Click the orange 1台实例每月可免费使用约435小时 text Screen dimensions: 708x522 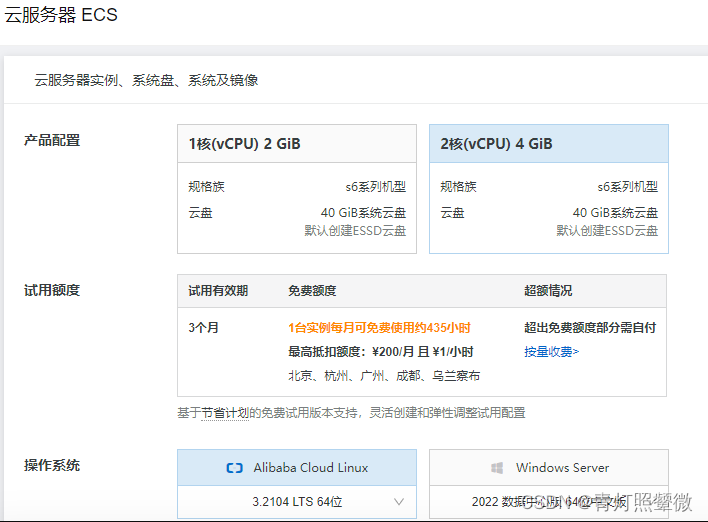pos(379,327)
